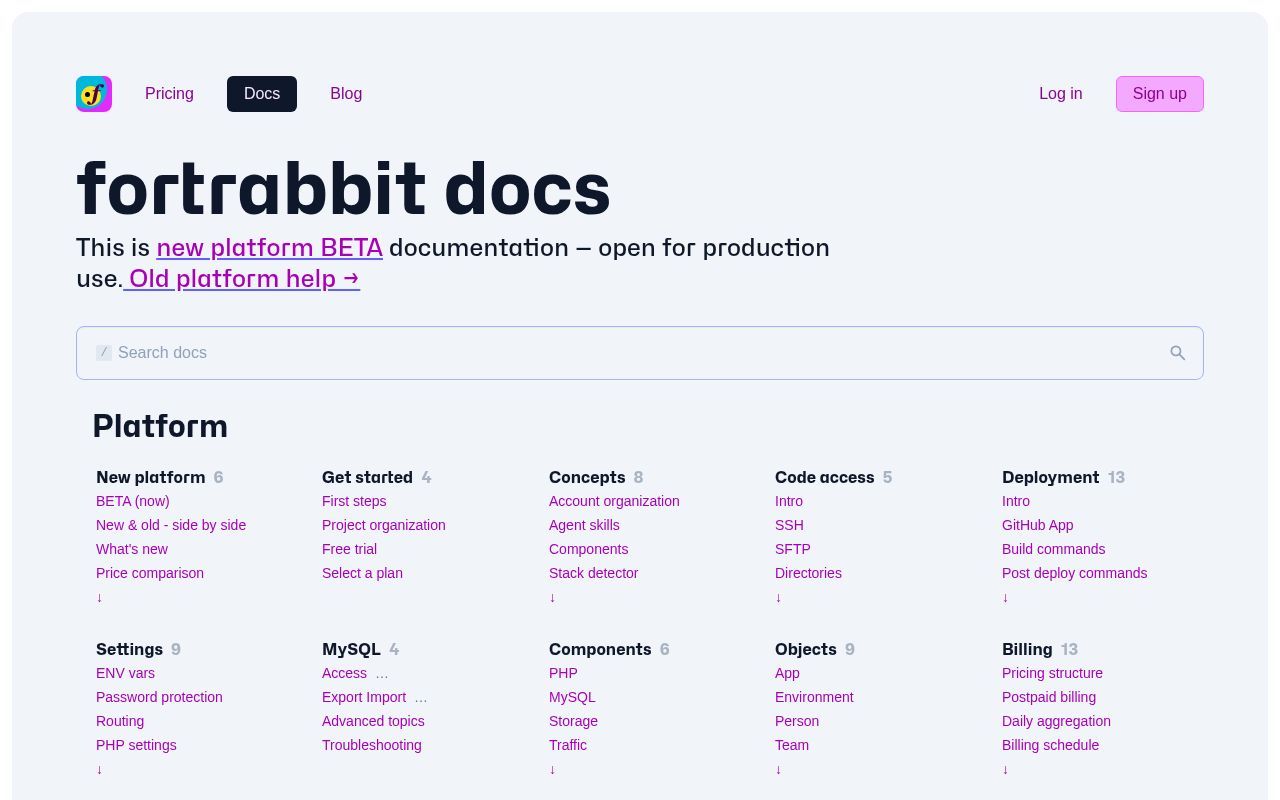1280x800 pixels.
Task: Open Traffic page
Action: coord(568,745)
